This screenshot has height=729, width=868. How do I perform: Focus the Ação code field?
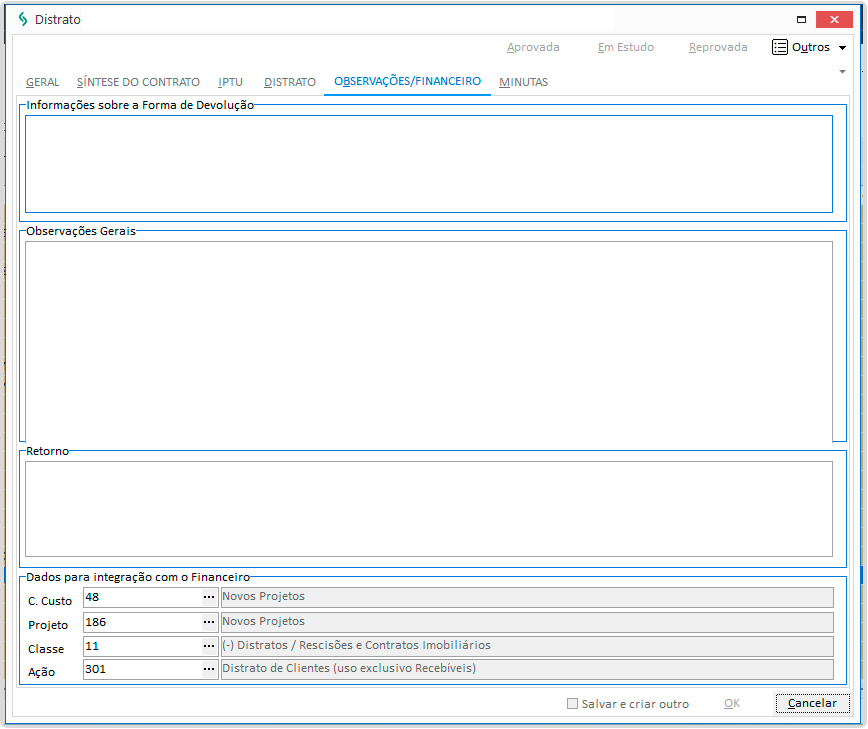coord(142,669)
